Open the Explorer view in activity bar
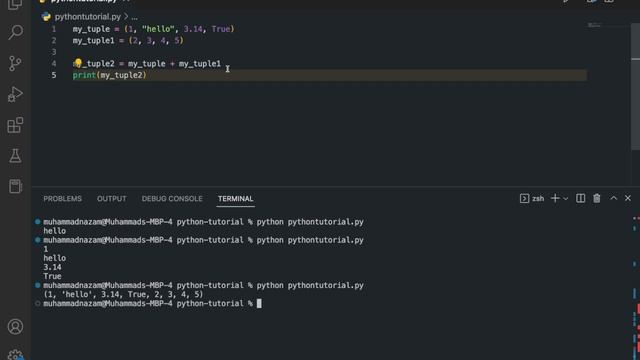The image size is (640, 360). 15,4
